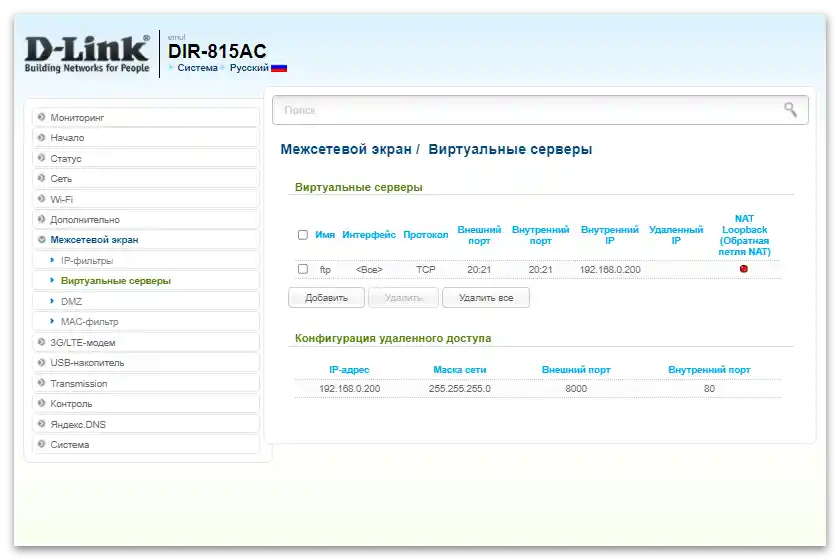
Task: Click the ftp server name
Action: click(325, 270)
